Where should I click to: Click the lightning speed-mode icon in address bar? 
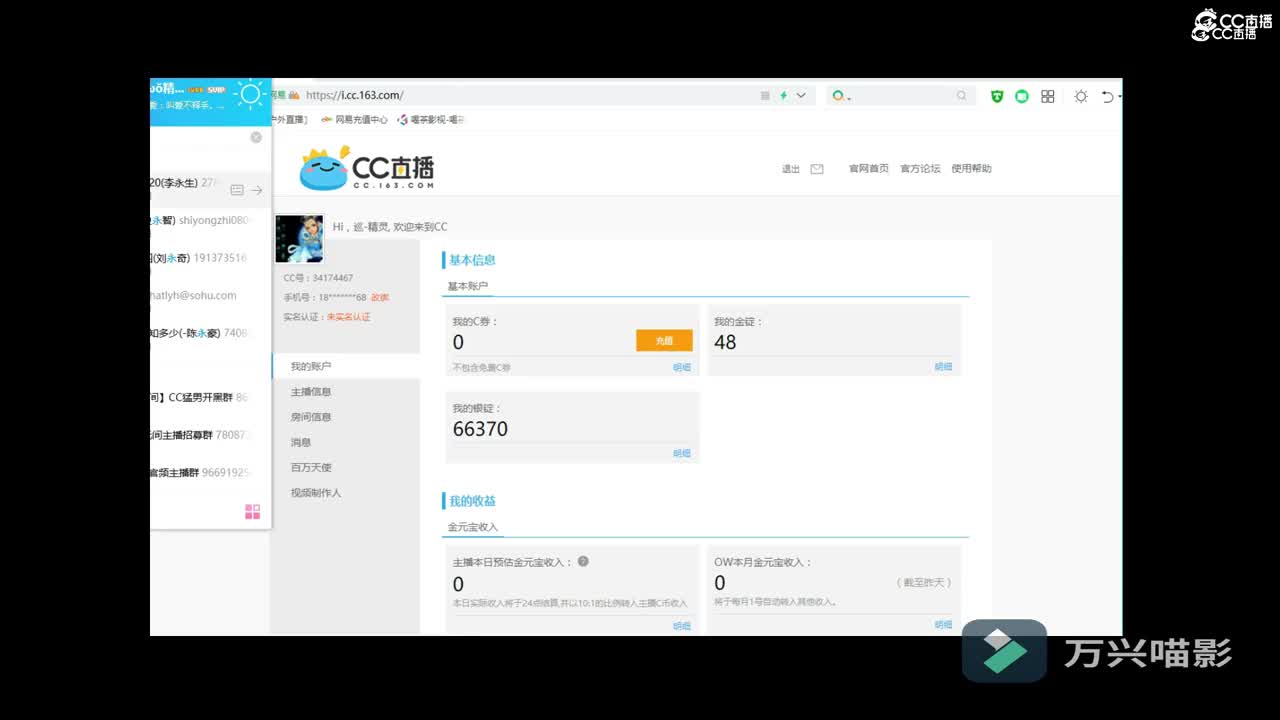[784, 96]
